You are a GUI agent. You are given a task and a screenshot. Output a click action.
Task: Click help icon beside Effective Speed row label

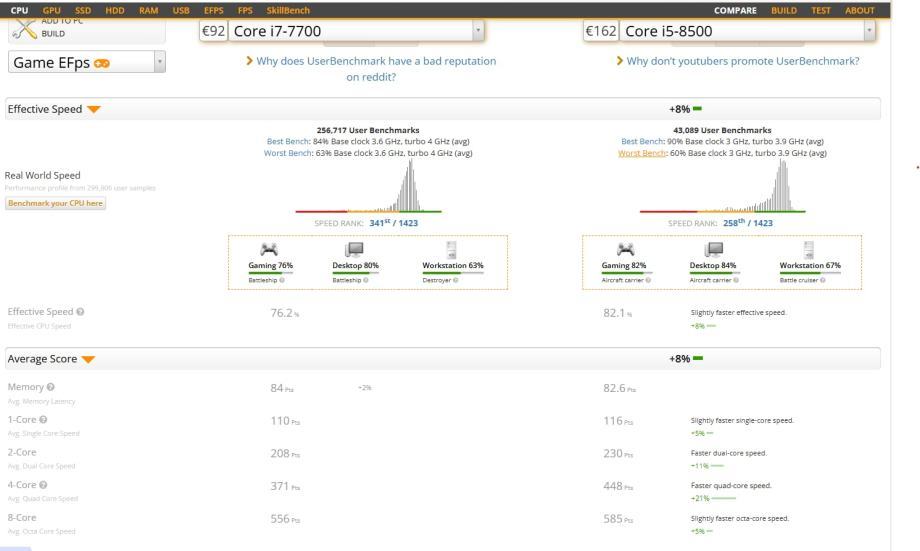[x=80, y=312]
